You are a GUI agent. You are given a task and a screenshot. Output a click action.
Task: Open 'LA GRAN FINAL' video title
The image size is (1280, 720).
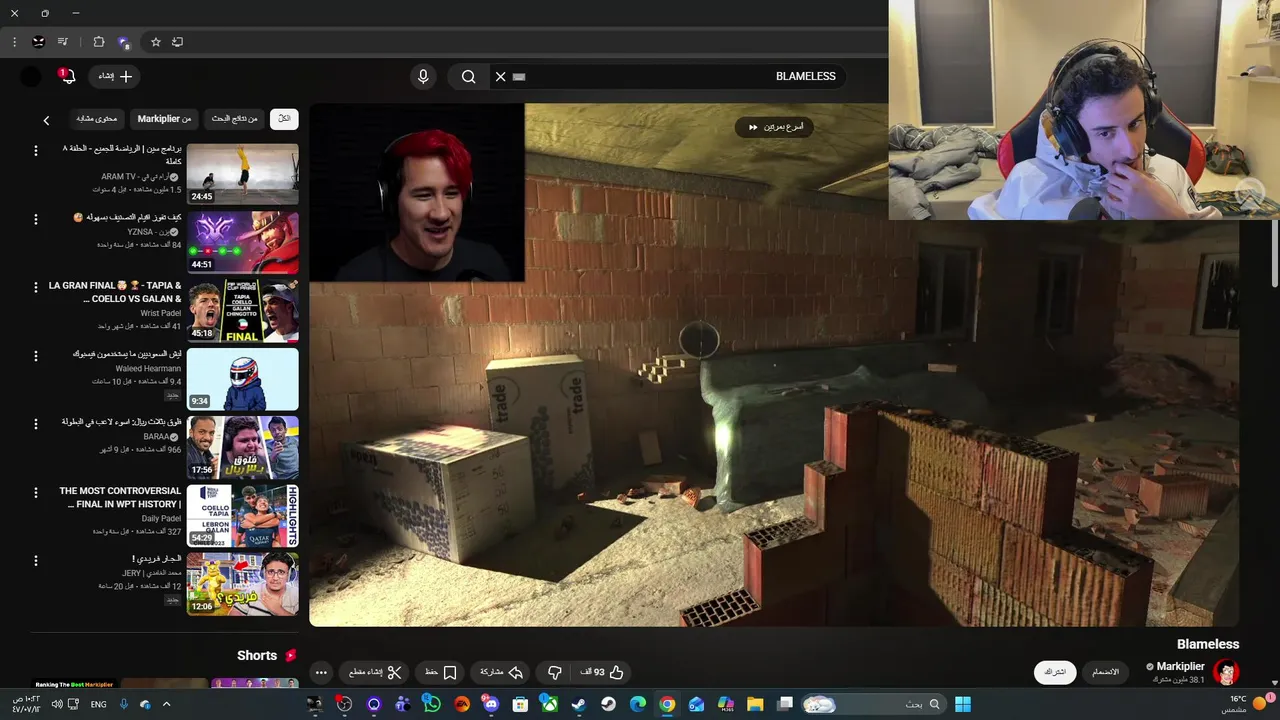(115, 292)
